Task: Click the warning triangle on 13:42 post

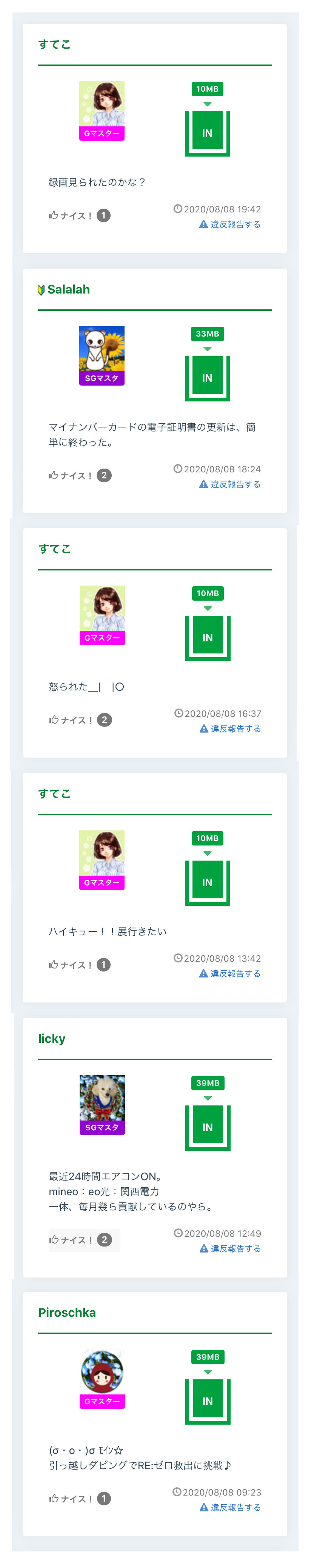Action: click(x=204, y=973)
